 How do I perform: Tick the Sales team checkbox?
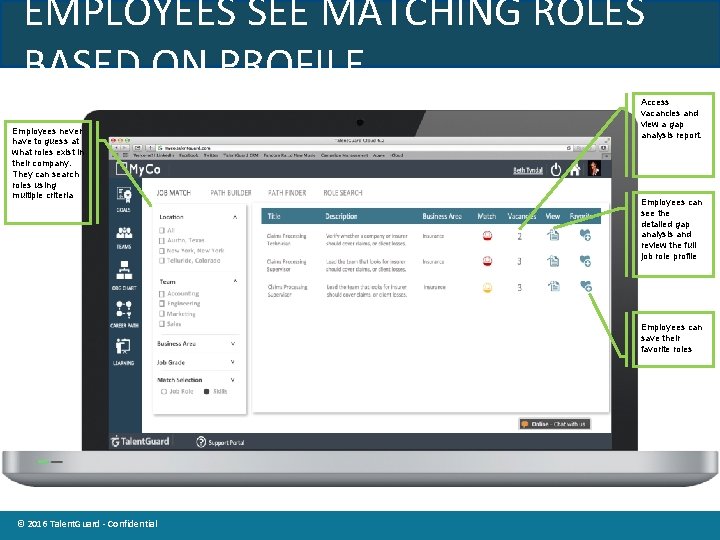(162, 324)
